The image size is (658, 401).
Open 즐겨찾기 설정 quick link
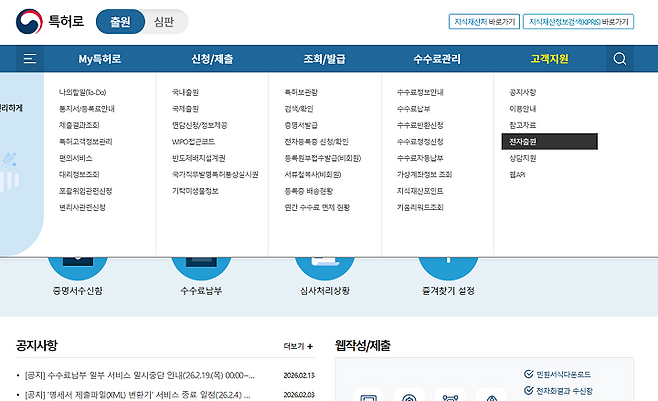pos(448,290)
